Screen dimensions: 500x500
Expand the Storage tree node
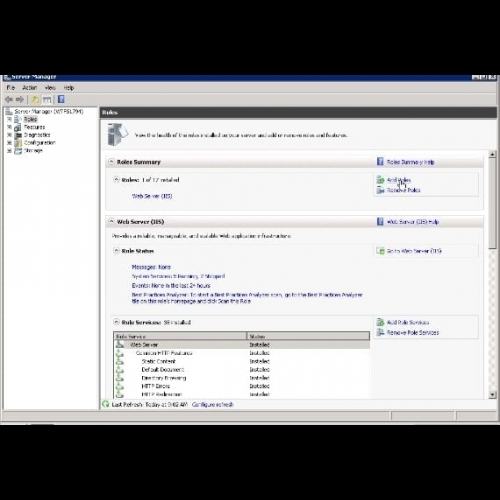pos(9,151)
